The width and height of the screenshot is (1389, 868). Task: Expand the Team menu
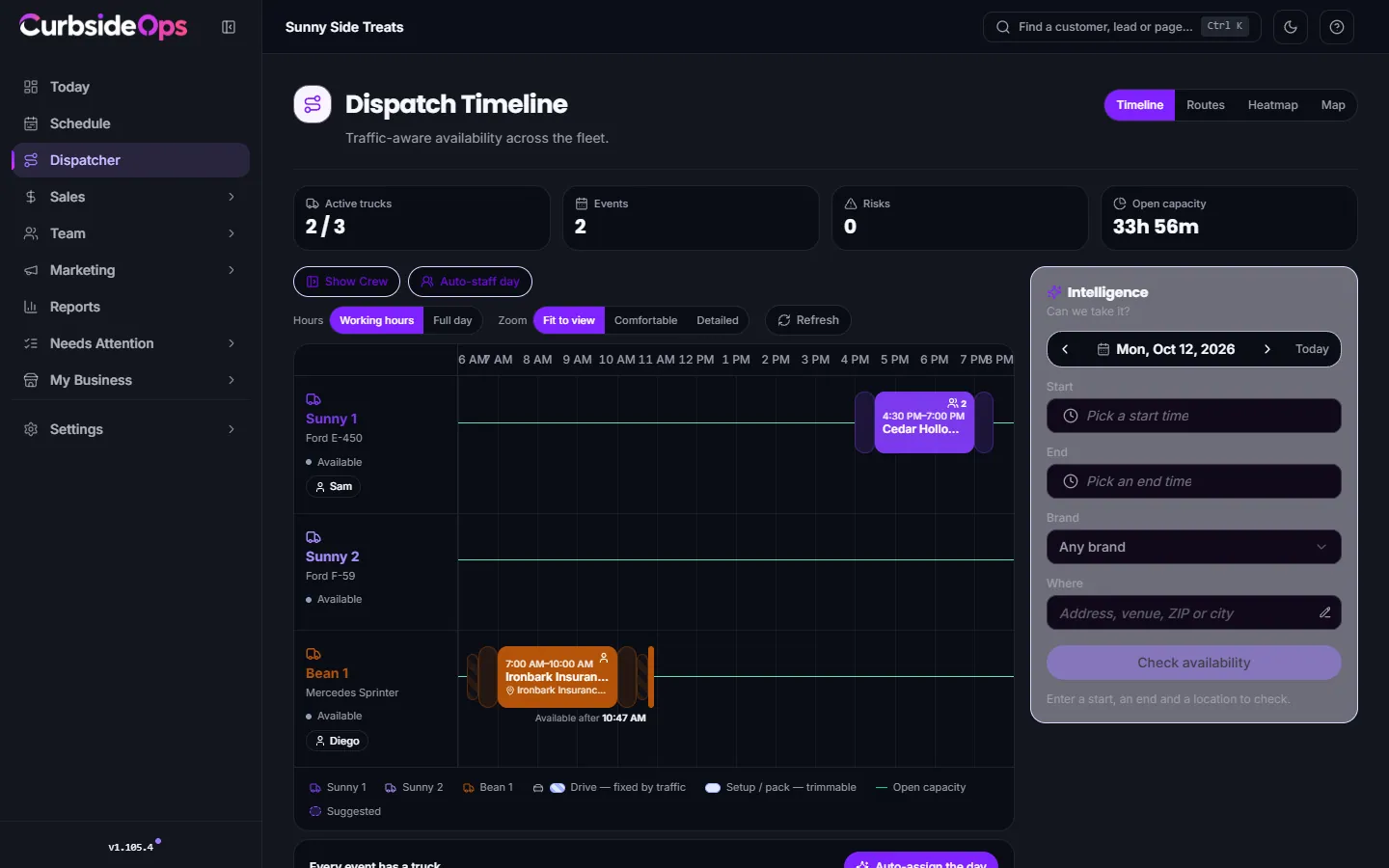coord(130,233)
